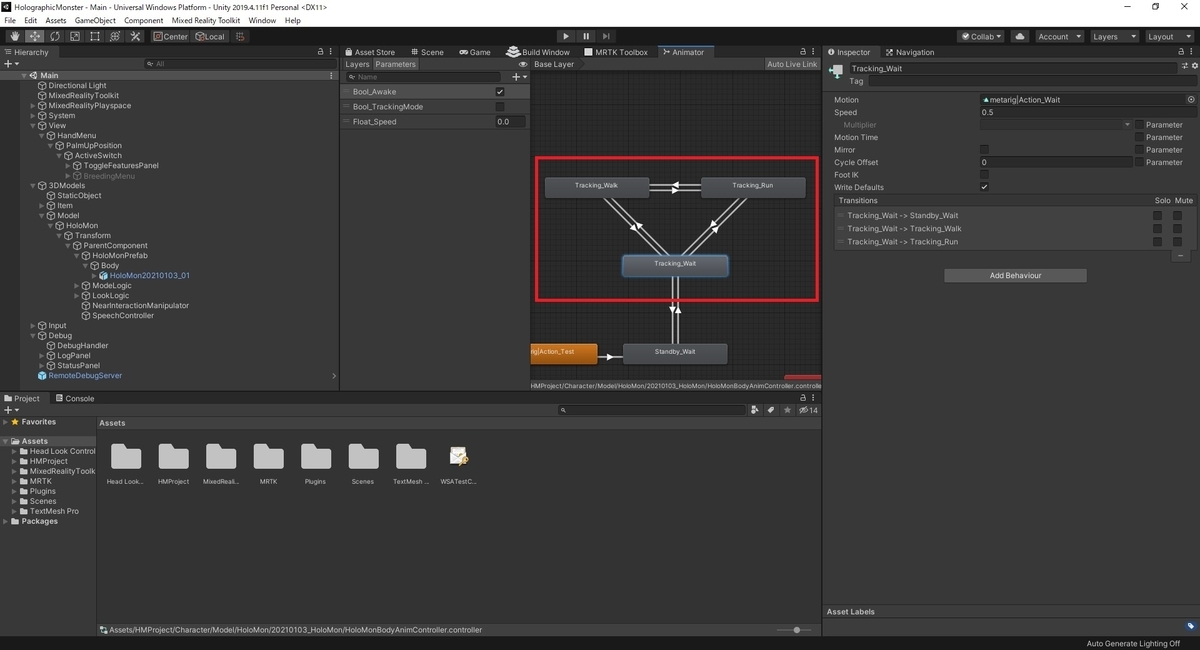Remove transition with minus button
The image size is (1200, 650).
[x=1182, y=256]
